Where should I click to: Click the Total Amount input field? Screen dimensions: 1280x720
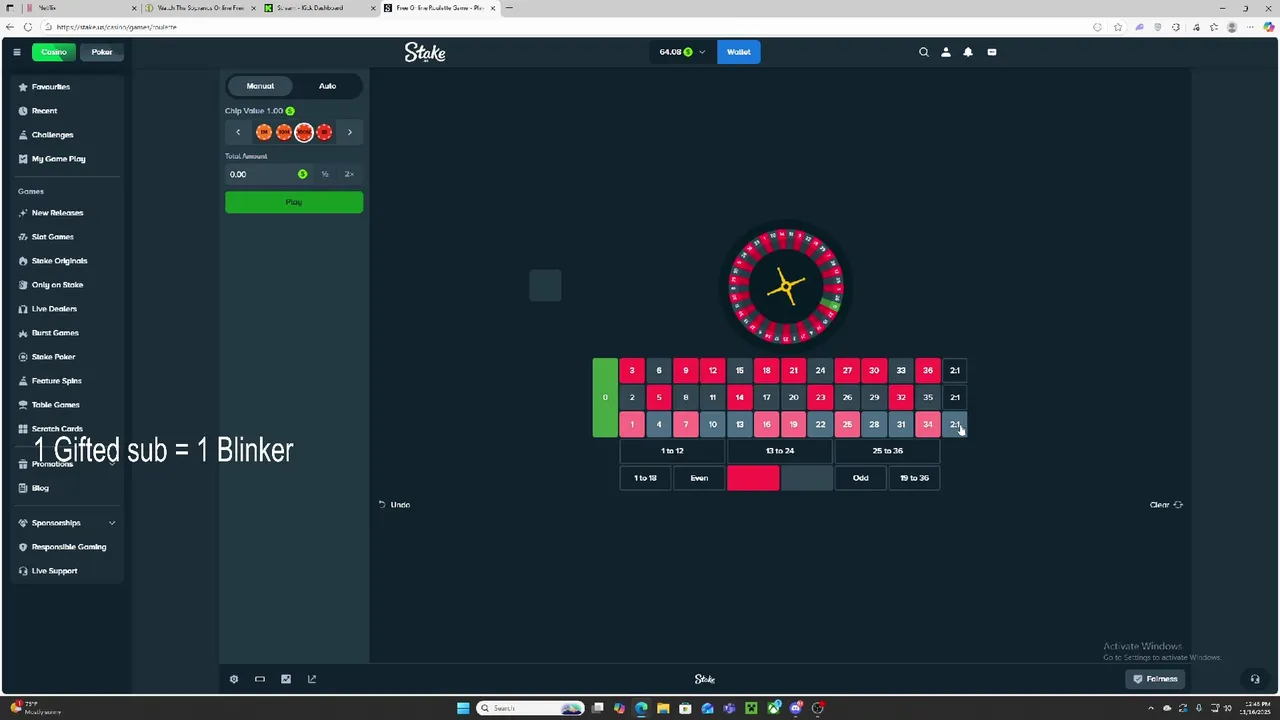pos(267,174)
